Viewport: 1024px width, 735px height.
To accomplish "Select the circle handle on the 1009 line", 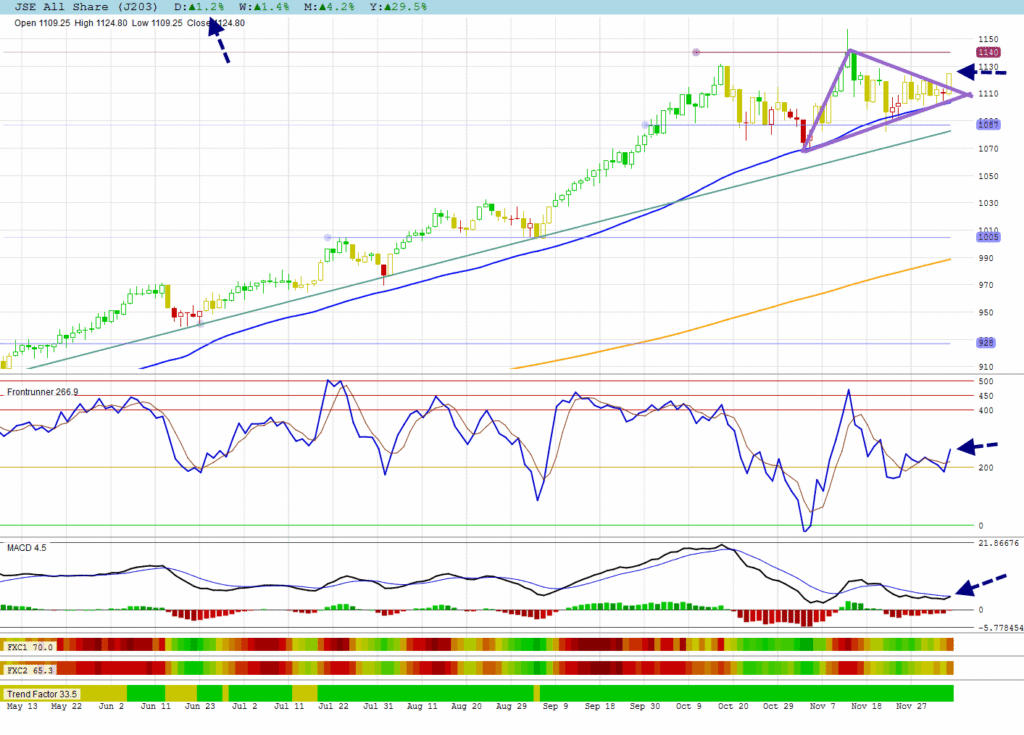I will (x=327, y=237).
